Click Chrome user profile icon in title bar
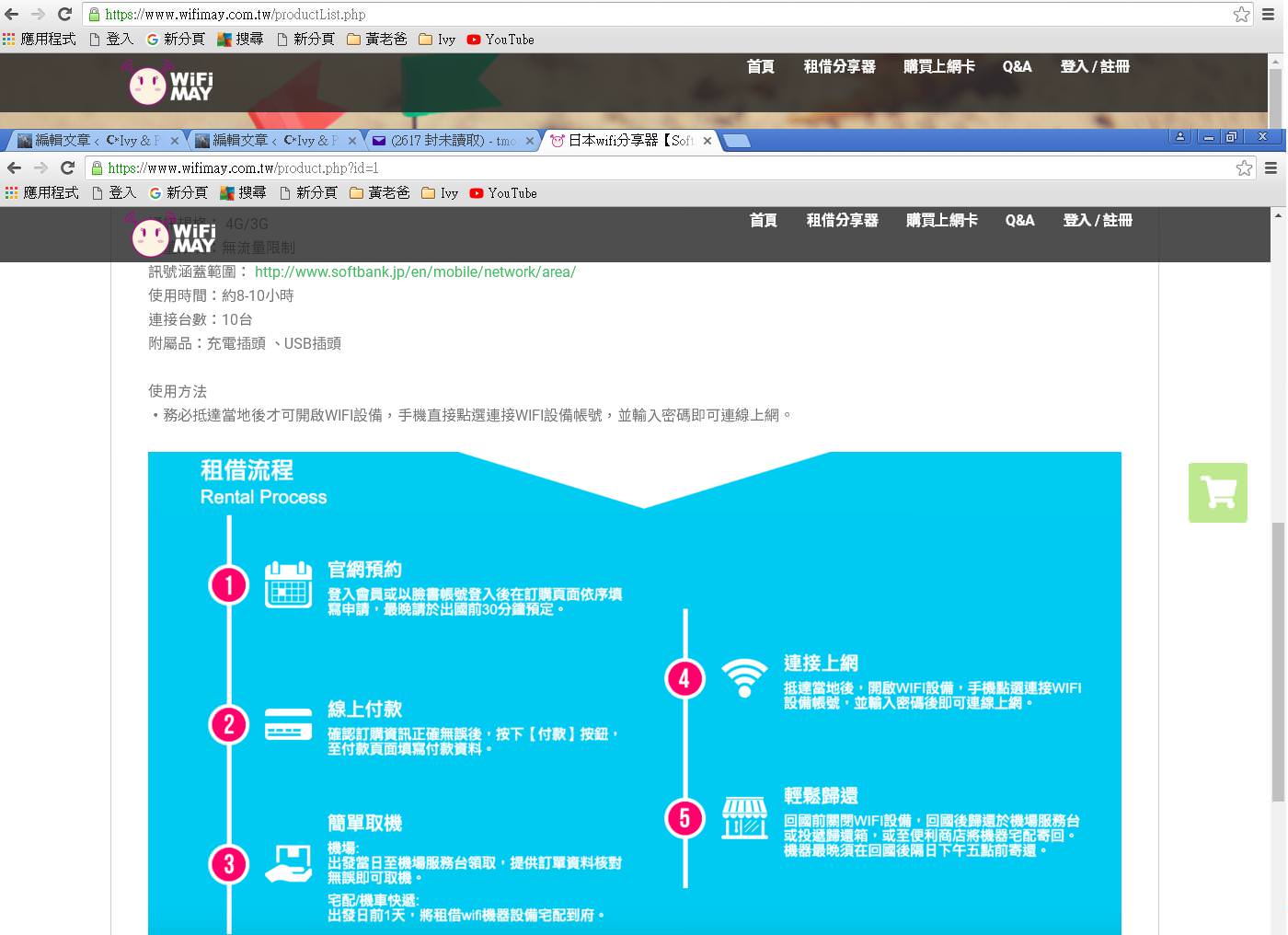 coord(1180,137)
